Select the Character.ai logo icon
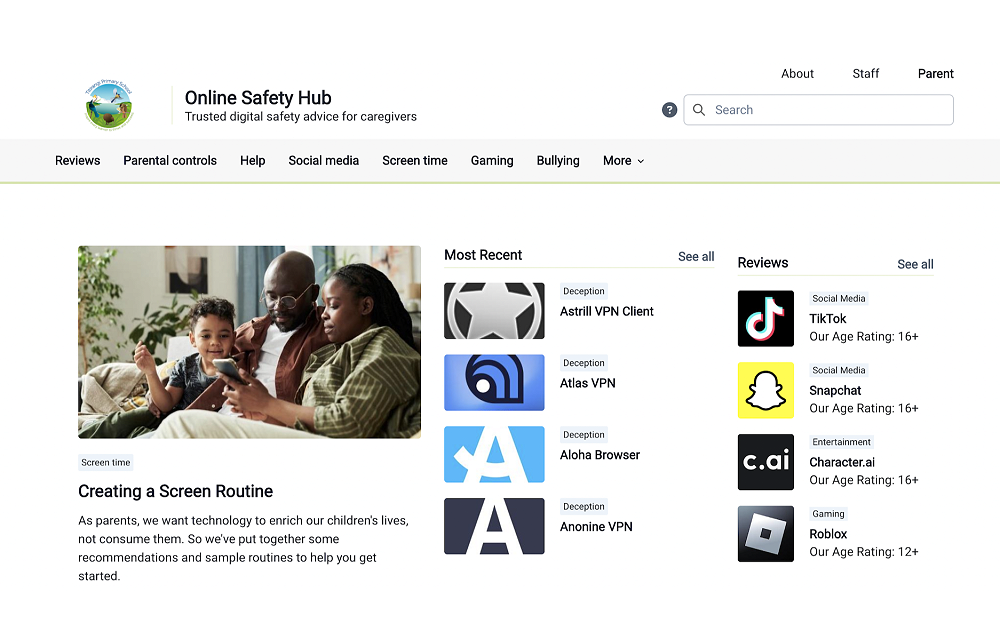 pos(765,462)
